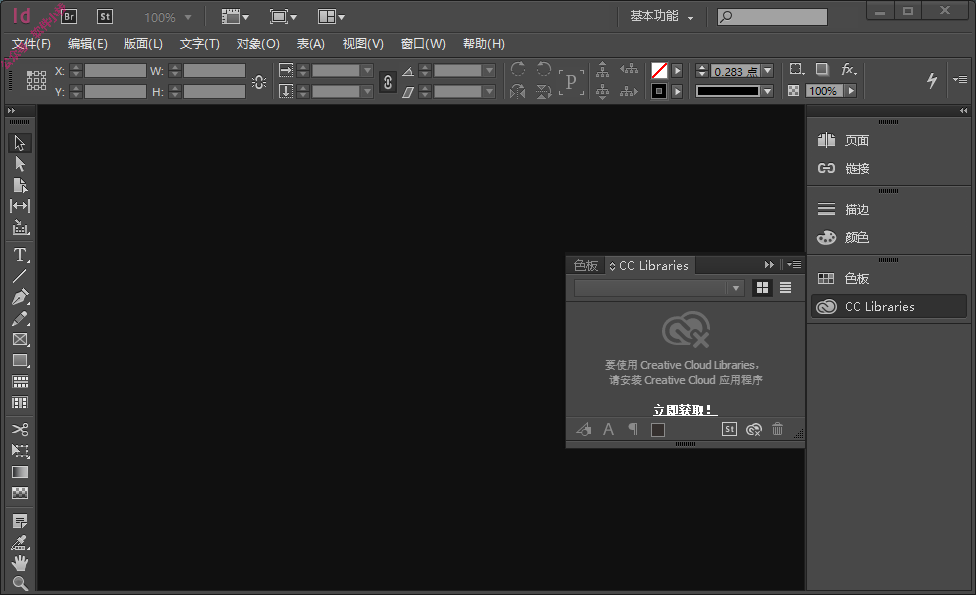The width and height of the screenshot is (976, 595).
Task: Select the Gap tool
Action: 20,206
